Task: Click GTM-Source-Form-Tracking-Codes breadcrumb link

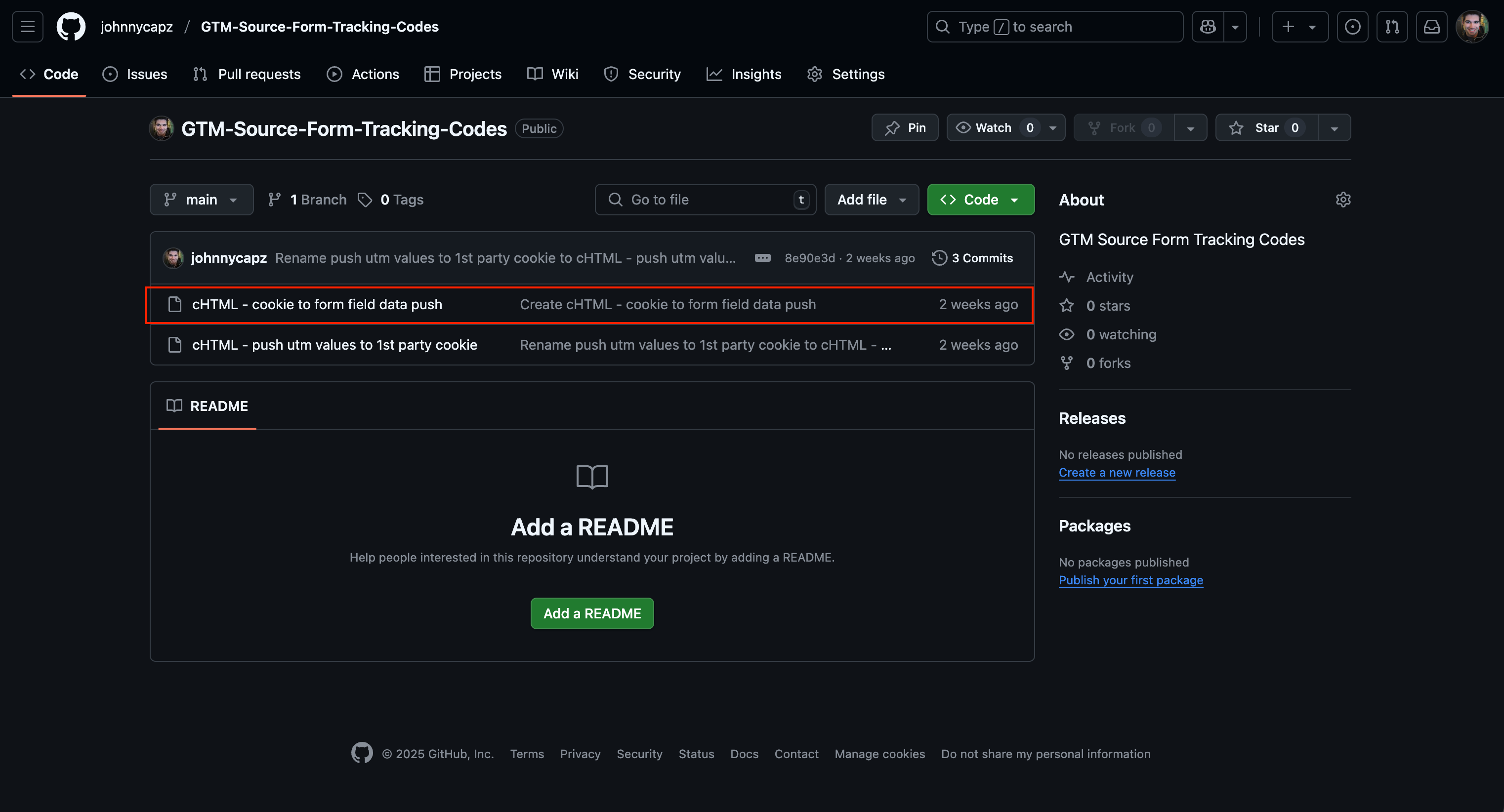Action: pyautogui.click(x=320, y=27)
